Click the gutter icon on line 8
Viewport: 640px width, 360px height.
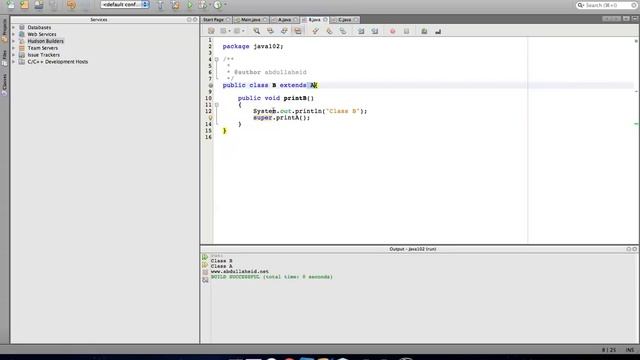click(211, 85)
